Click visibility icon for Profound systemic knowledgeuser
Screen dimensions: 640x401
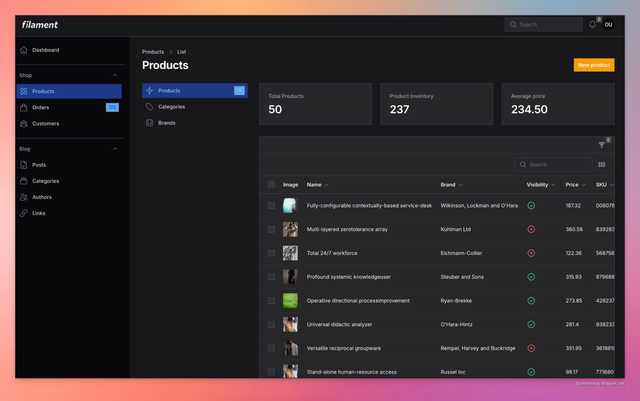[x=531, y=277]
